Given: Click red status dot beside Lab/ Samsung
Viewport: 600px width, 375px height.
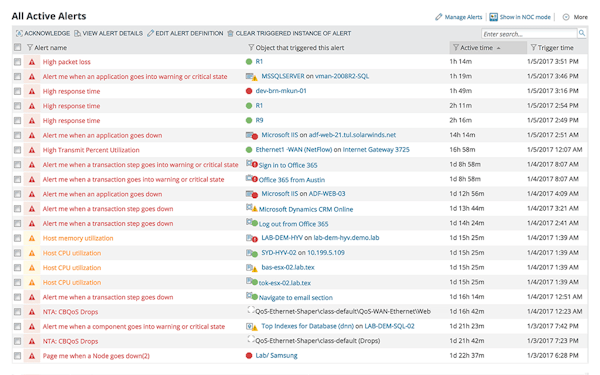Looking at the screenshot, I should pyautogui.click(x=249, y=356).
